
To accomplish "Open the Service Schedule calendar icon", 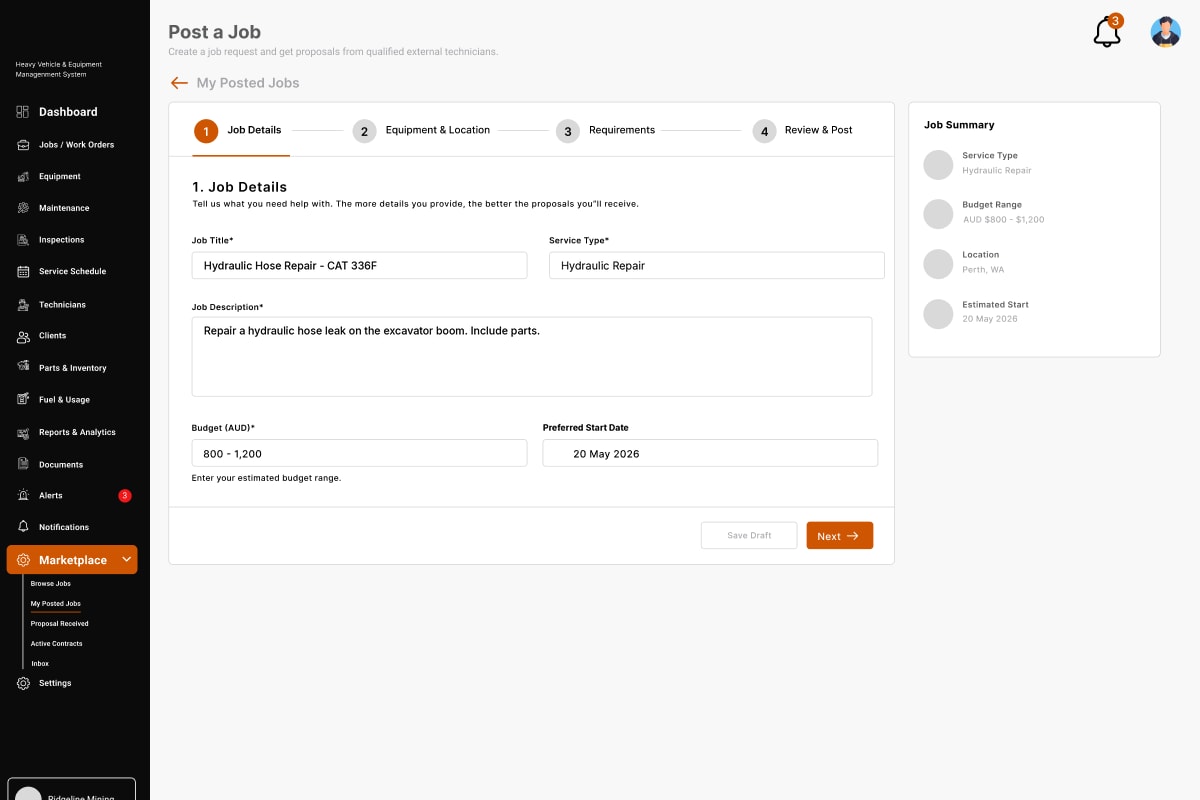I will point(23,272).
